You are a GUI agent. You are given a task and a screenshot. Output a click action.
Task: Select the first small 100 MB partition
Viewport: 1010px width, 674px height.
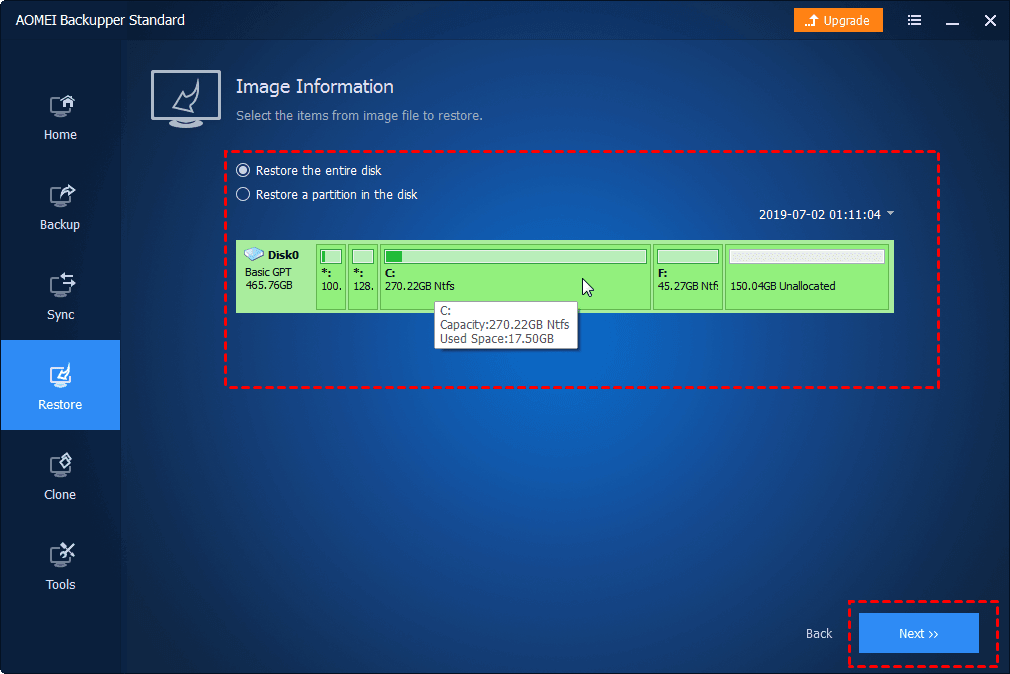pos(331,276)
